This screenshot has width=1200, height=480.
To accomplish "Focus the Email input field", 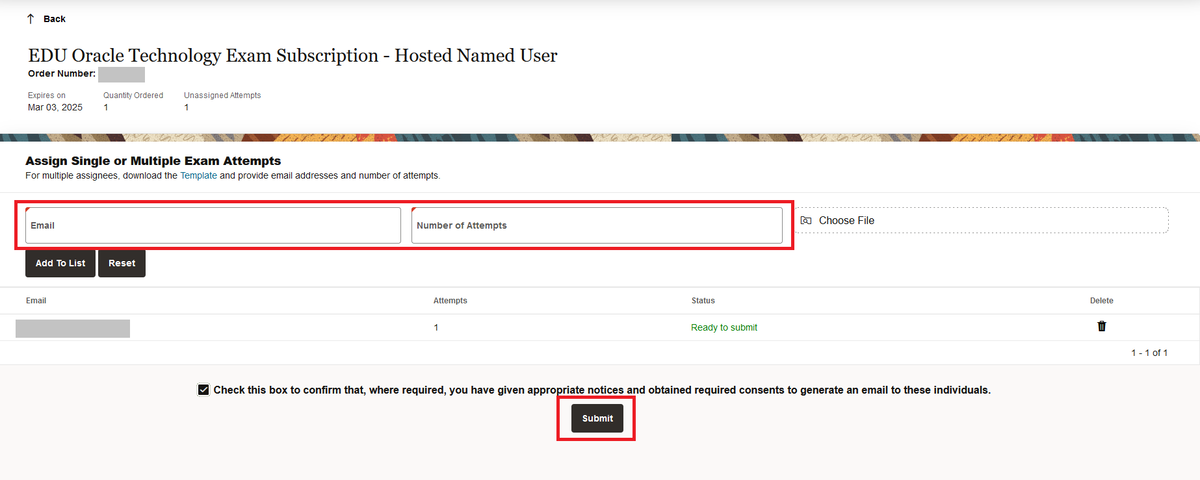I will coord(213,225).
